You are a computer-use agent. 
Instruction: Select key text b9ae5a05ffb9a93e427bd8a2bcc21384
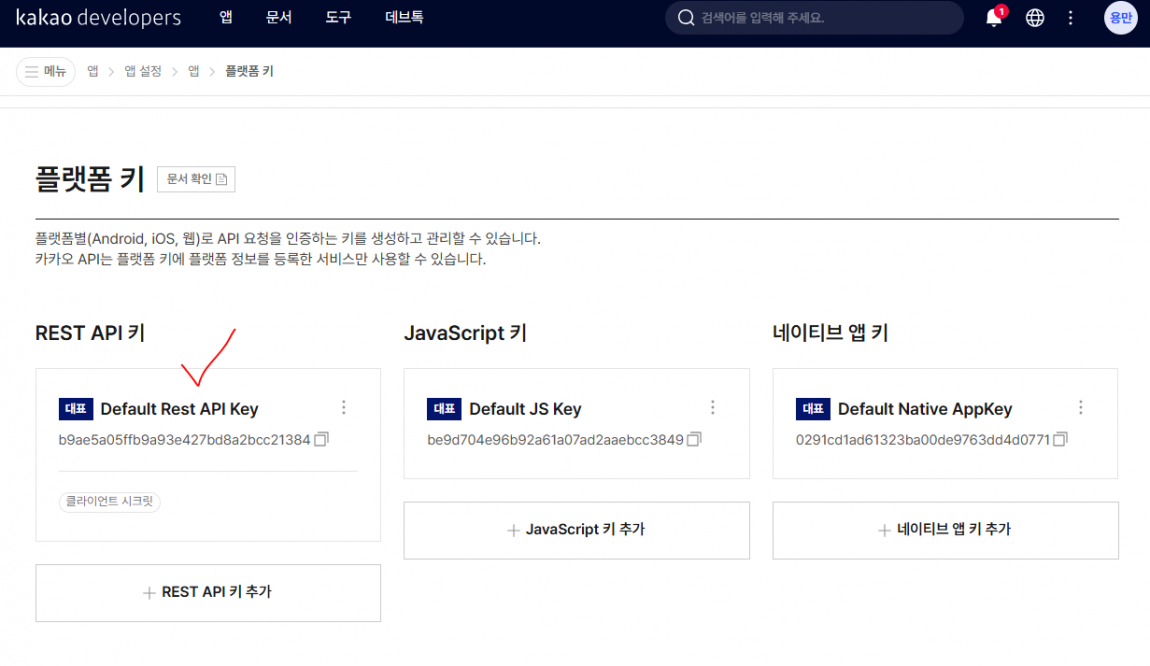(x=184, y=440)
